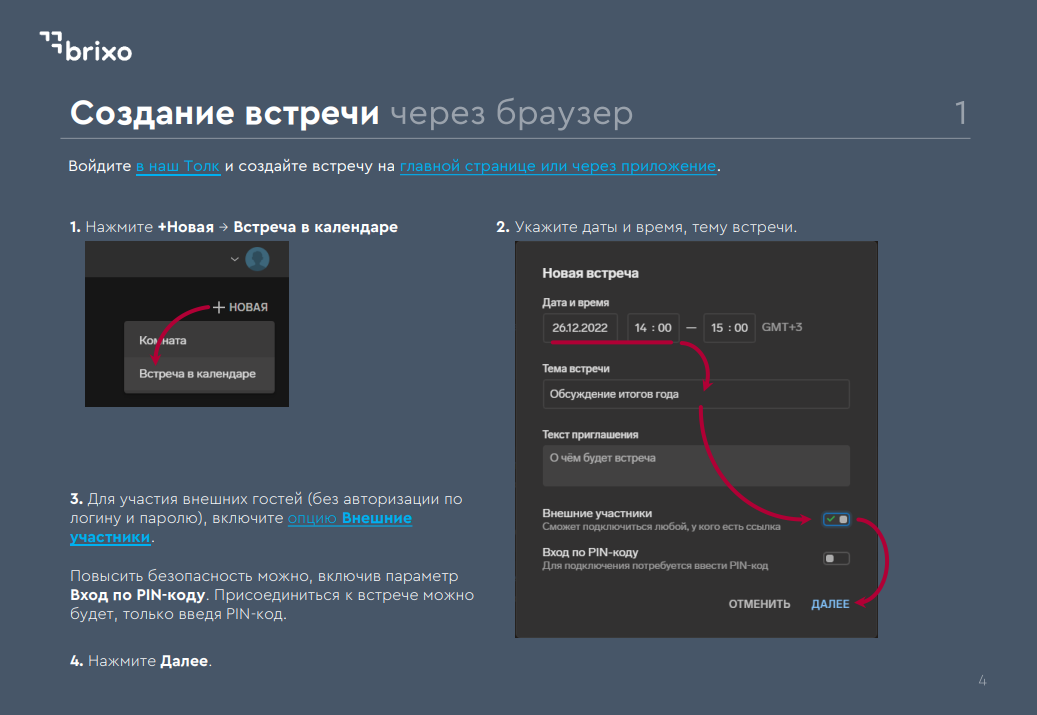Click the Тема встречи input field

coord(695,394)
